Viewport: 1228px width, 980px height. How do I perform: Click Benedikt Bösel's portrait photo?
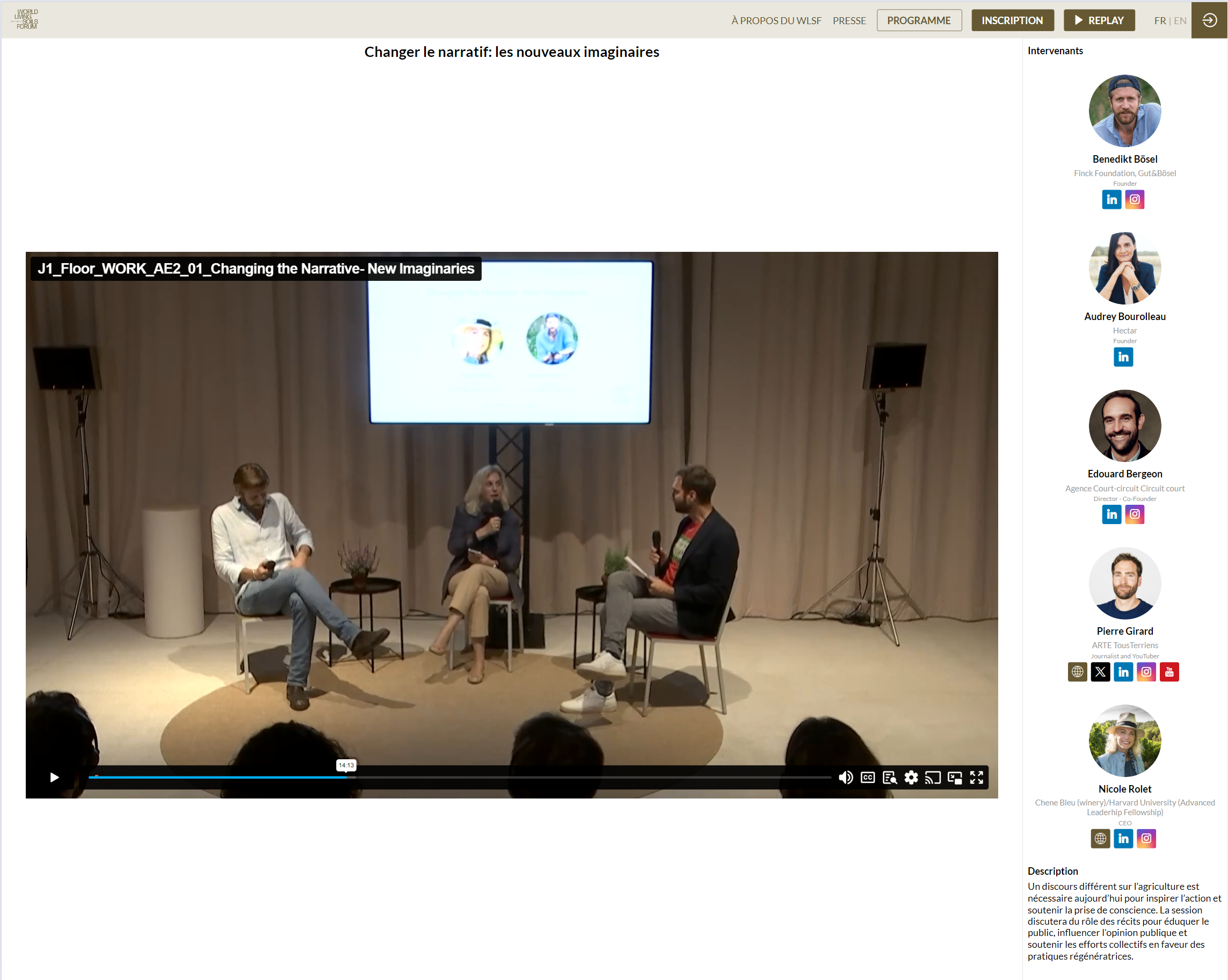[x=1125, y=111]
